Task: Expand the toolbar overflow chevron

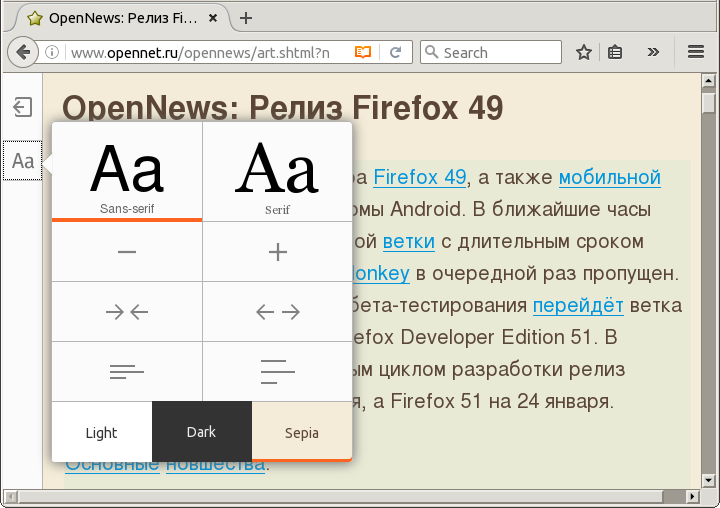Action: 653,52
